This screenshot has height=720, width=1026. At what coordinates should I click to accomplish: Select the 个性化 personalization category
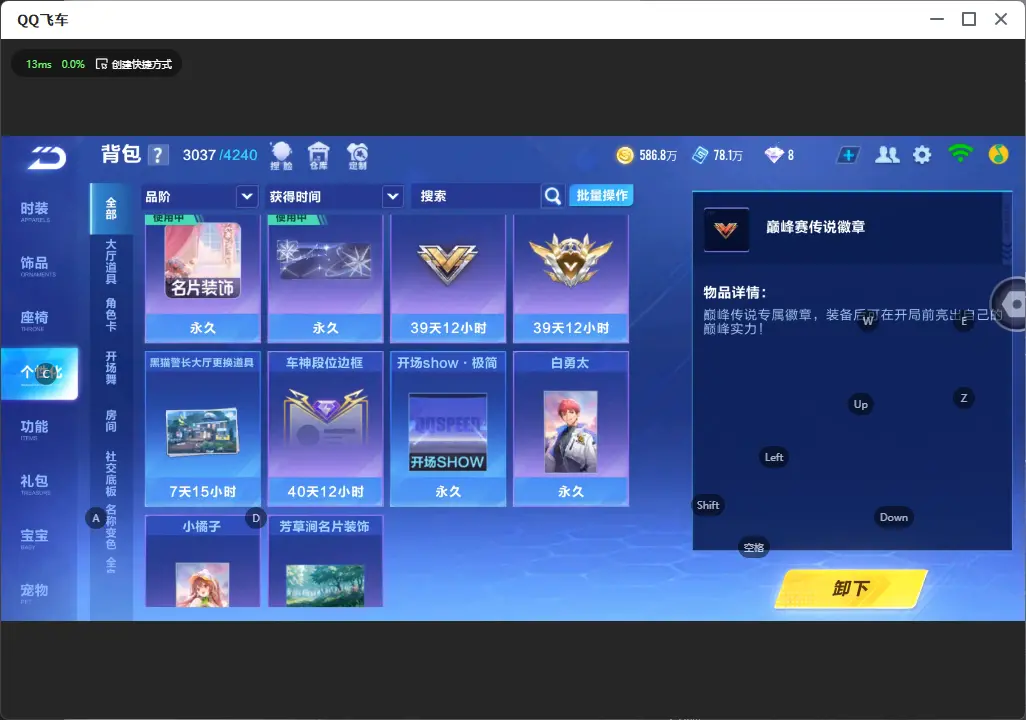39,373
